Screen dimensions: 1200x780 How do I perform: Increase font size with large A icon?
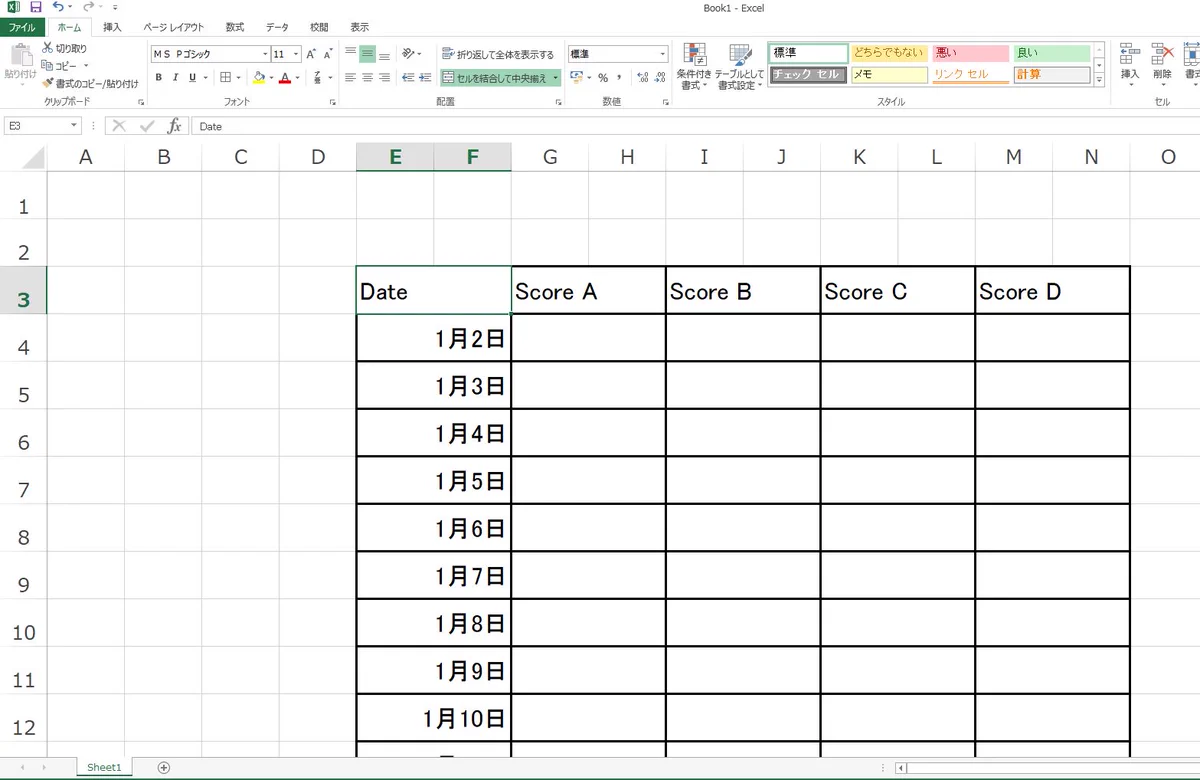[311, 54]
